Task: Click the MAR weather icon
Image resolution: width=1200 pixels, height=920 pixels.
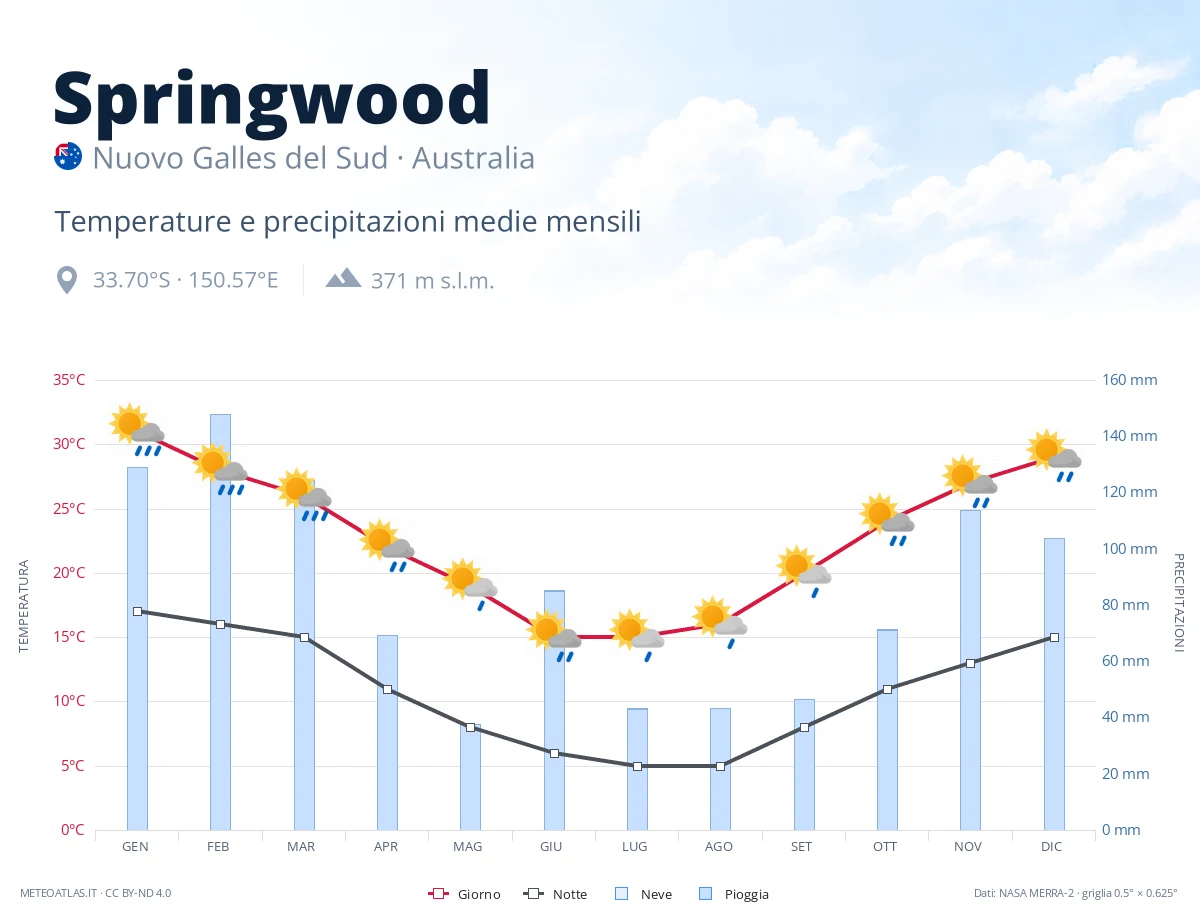Action: point(304,495)
